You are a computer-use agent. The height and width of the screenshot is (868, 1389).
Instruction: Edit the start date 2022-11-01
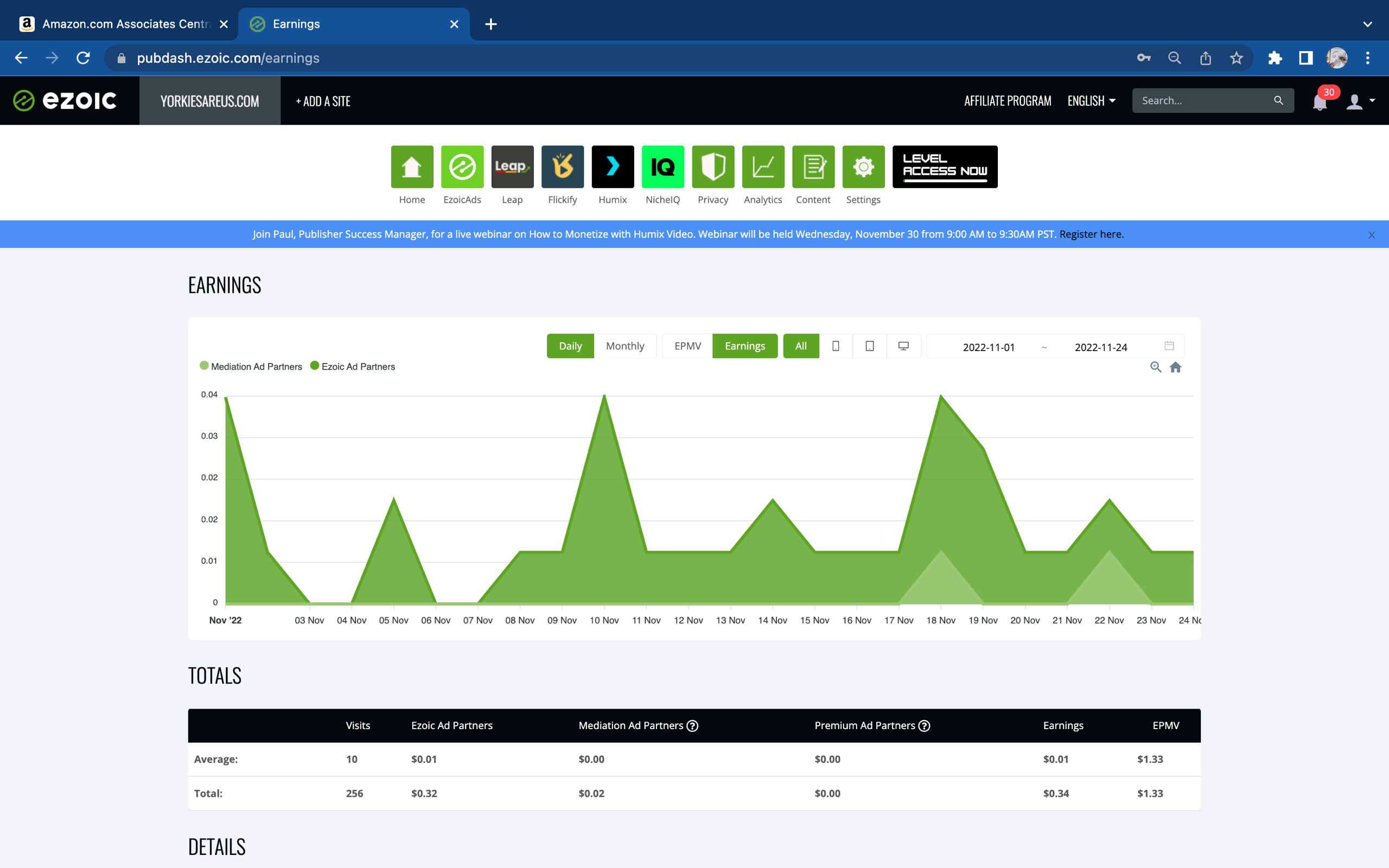pyautogui.click(x=989, y=347)
